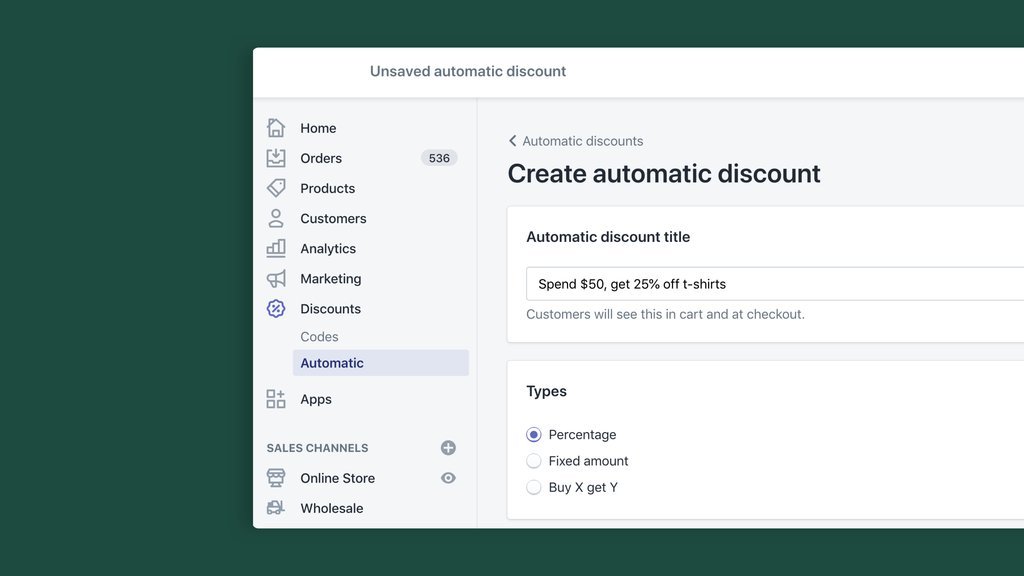Click the Discounts percent badge icon

click(x=276, y=309)
